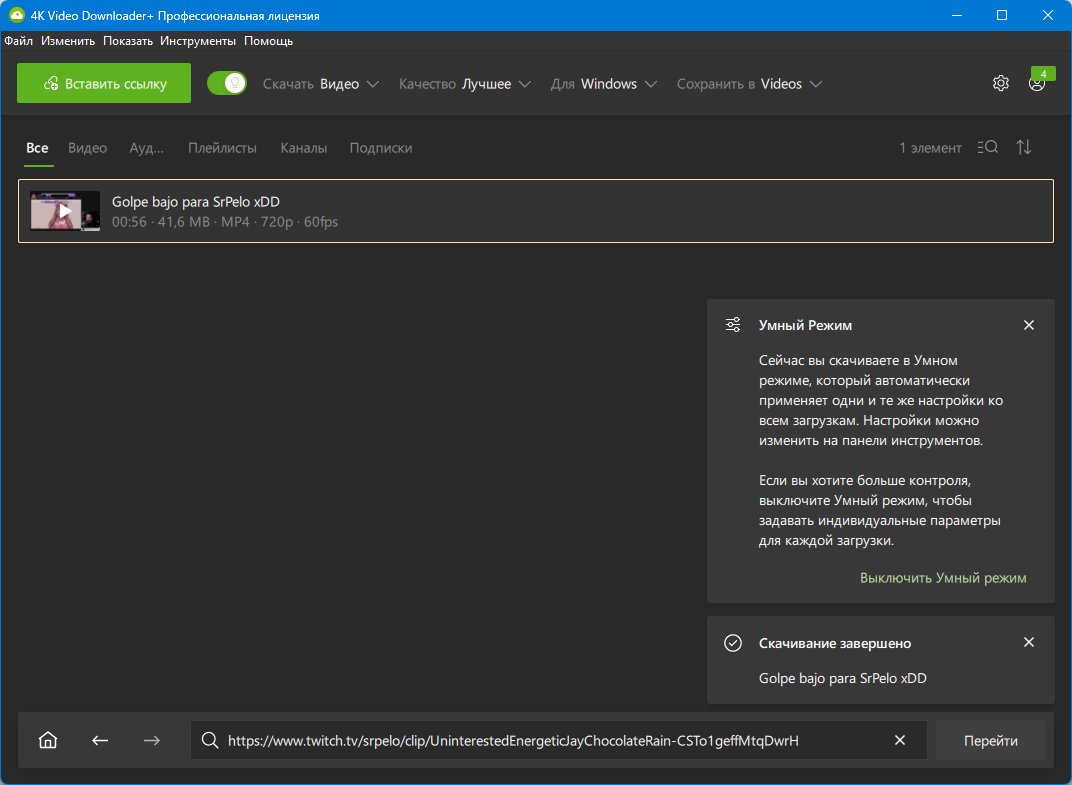Click Golpe bajo text in completion notice
Viewport: 1072px width, 785px height.
point(842,678)
